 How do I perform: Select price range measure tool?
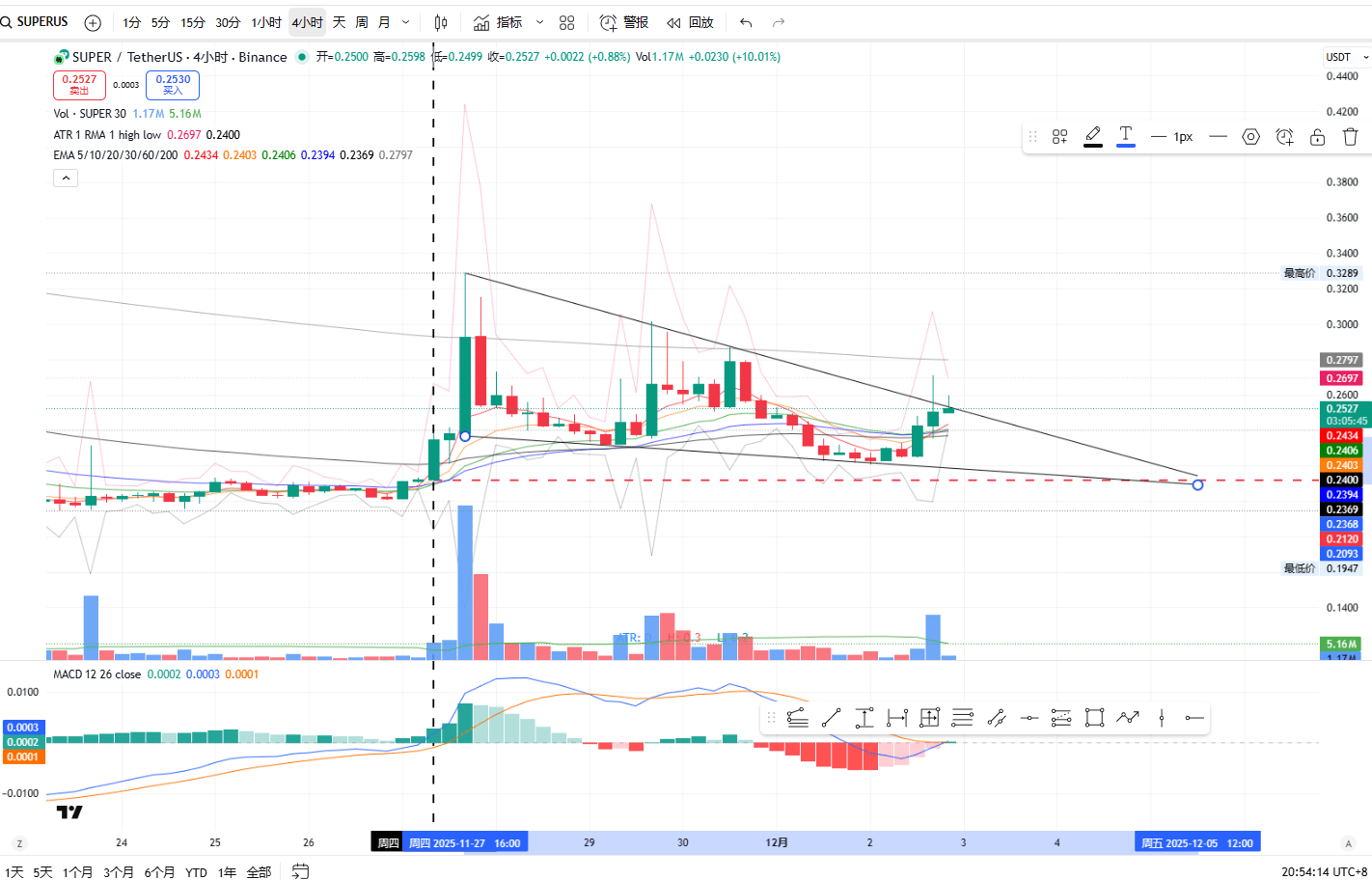(x=864, y=717)
